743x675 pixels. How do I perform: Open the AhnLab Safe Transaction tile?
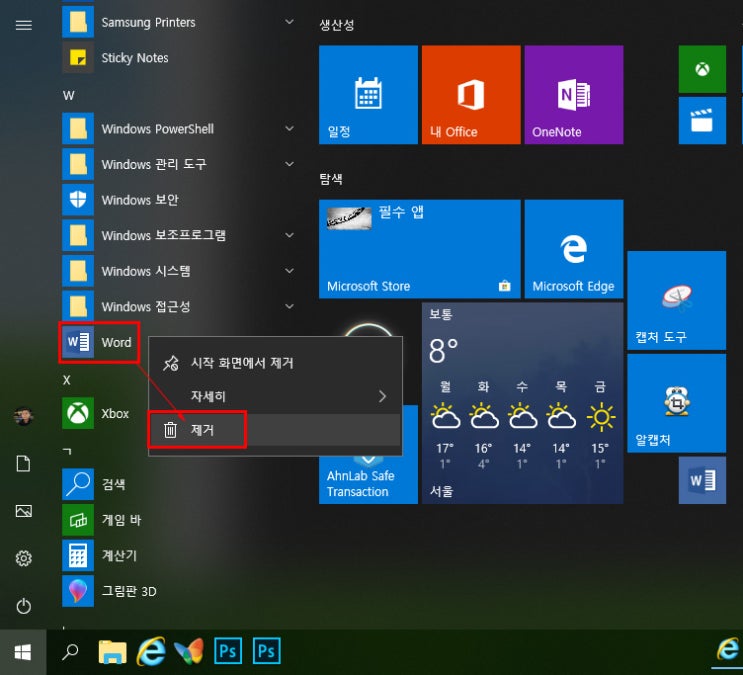(368, 480)
